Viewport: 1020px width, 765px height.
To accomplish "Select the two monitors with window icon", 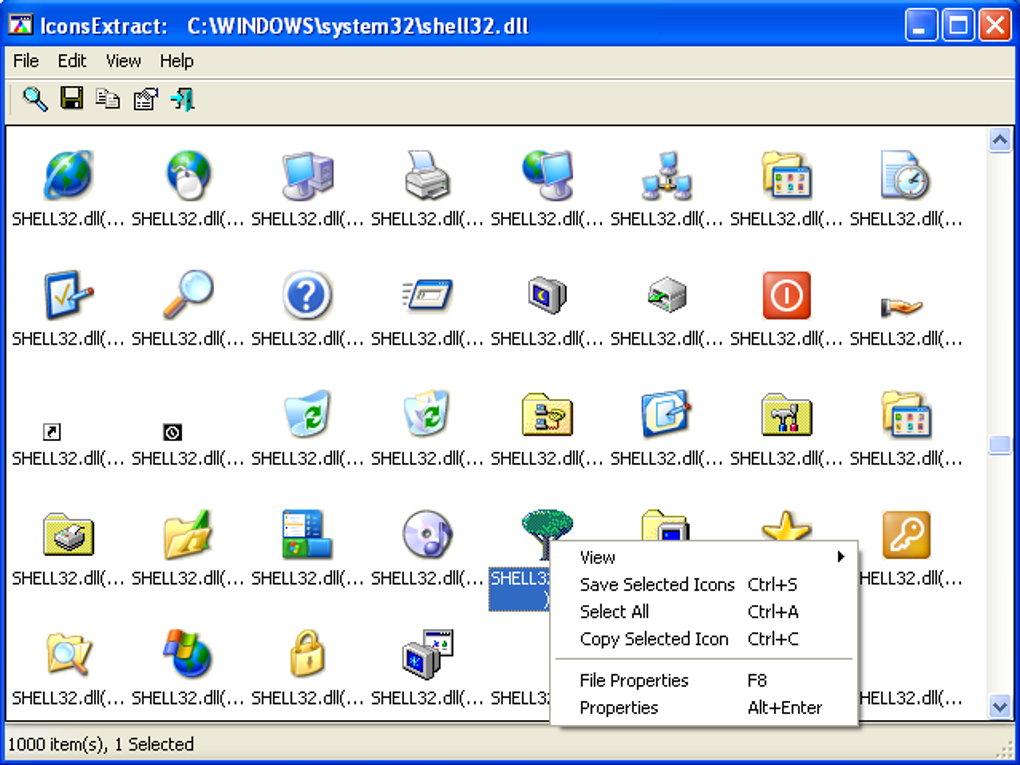I will coord(427,654).
